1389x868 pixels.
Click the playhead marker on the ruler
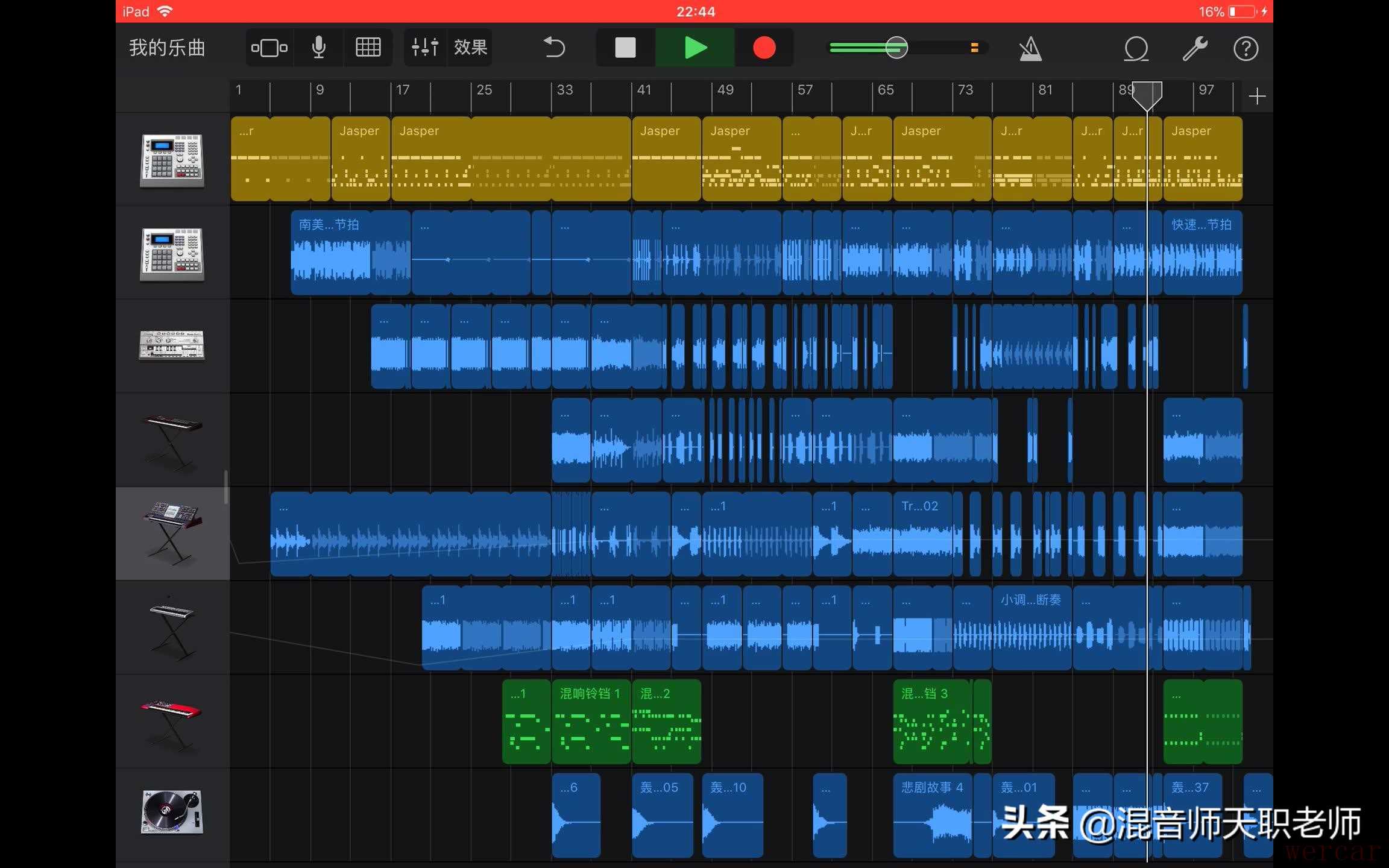(1147, 95)
